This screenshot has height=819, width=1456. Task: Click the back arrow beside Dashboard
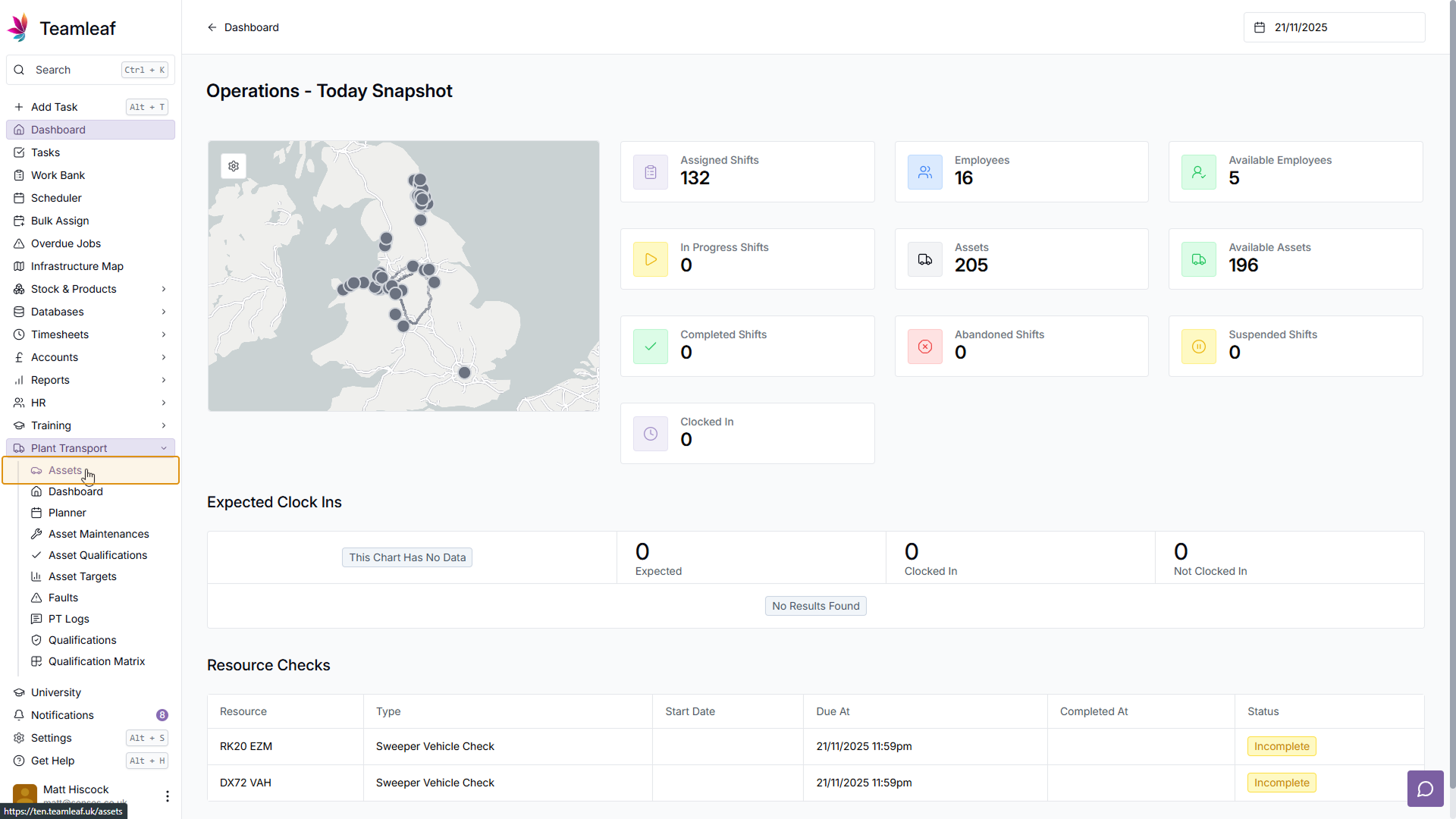point(212,27)
